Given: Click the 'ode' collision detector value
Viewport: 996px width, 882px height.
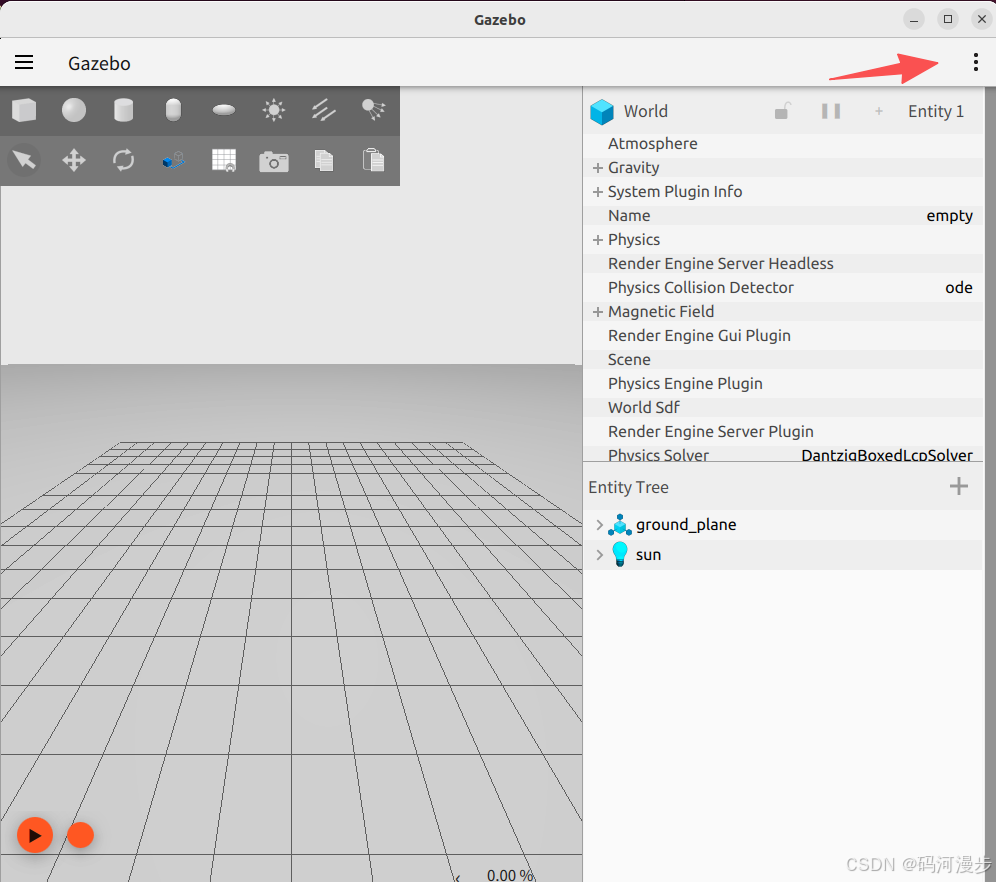Looking at the screenshot, I should [959, 288].
